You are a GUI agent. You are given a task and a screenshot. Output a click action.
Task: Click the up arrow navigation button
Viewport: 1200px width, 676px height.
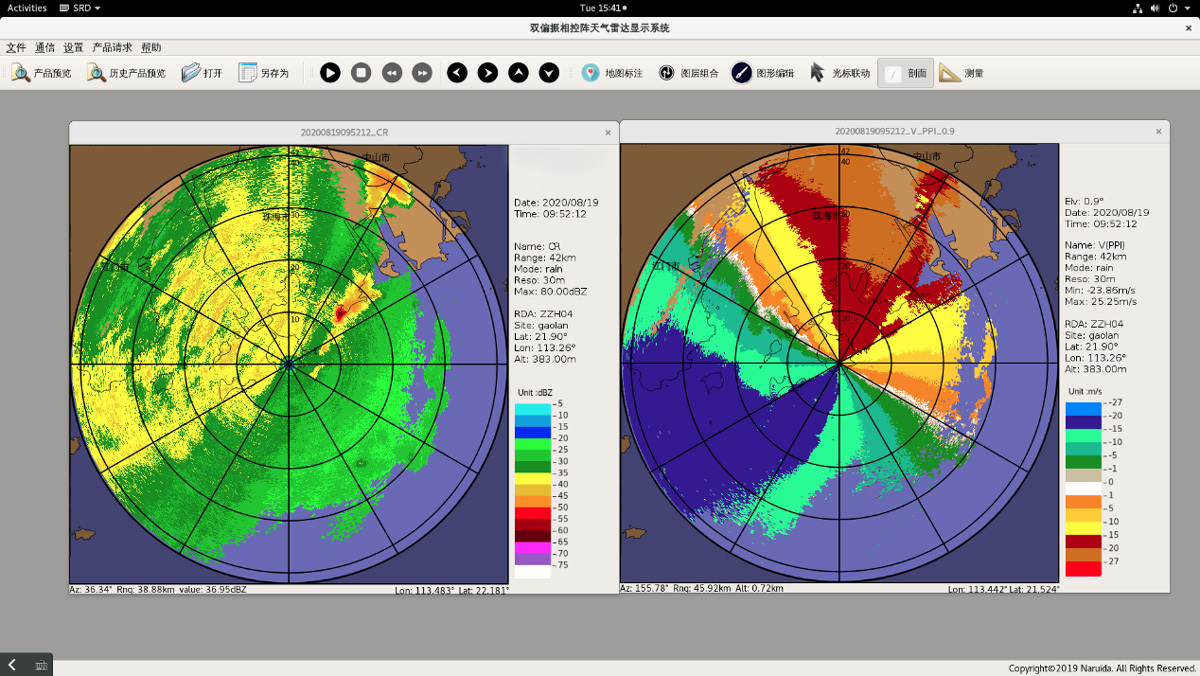tap(518, 73)
